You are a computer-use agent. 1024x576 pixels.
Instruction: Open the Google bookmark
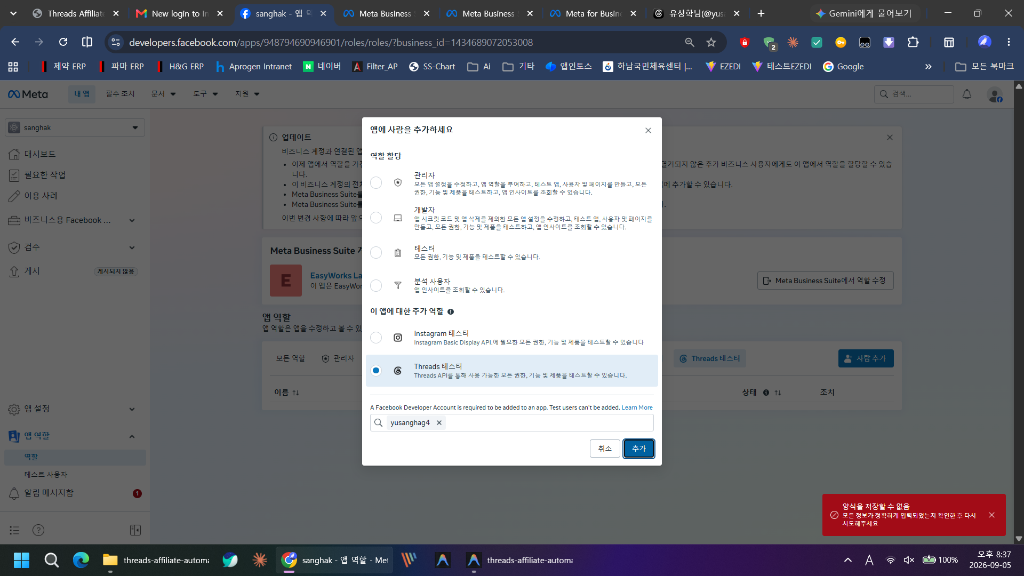point(843,67)
